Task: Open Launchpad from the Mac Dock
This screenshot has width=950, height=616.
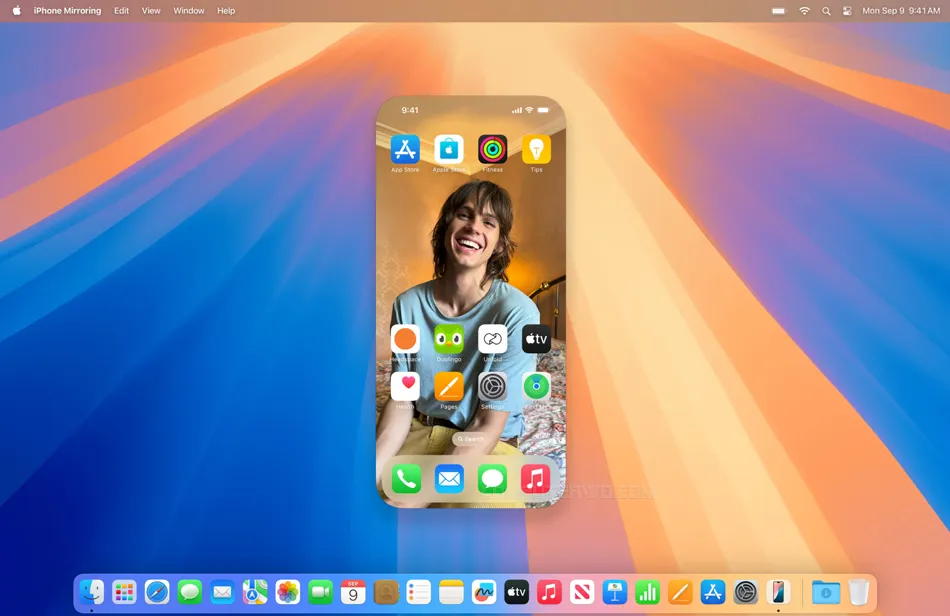Action: (124, 592)
